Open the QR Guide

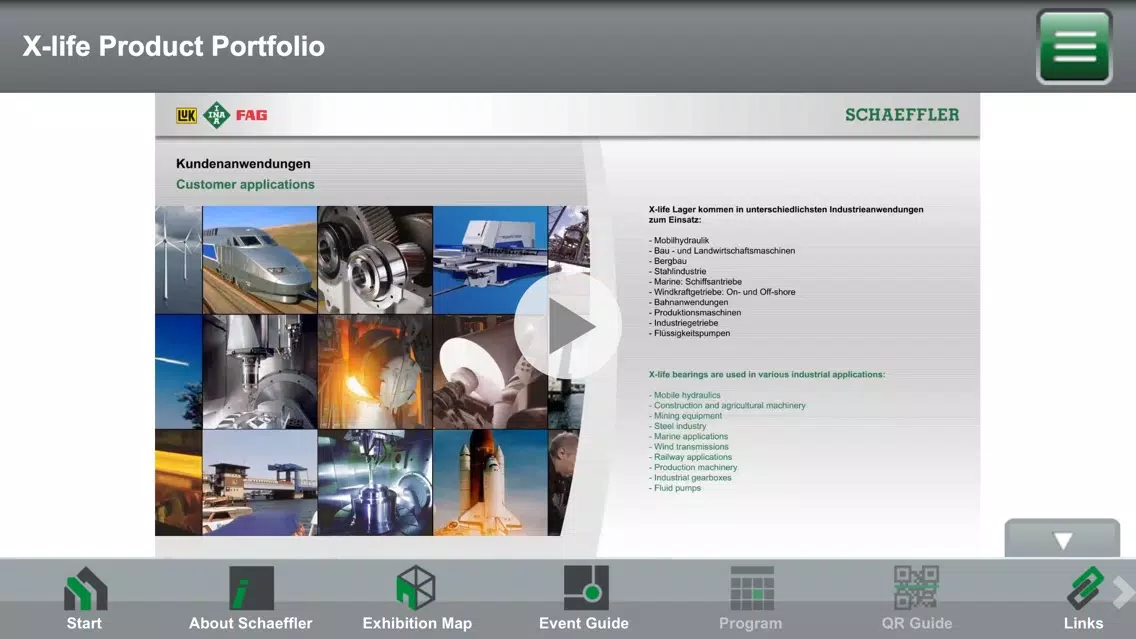[916, 598]
